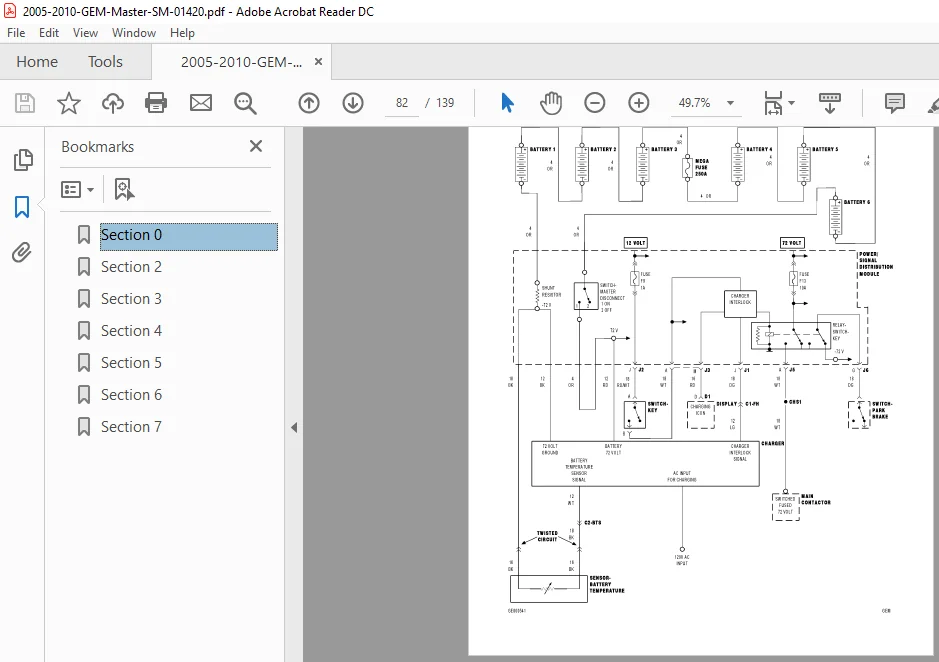Jump to Section 4 bookmark
This screenshot has width=939, height=662.
pyautogui.click(x=131, y=331)
